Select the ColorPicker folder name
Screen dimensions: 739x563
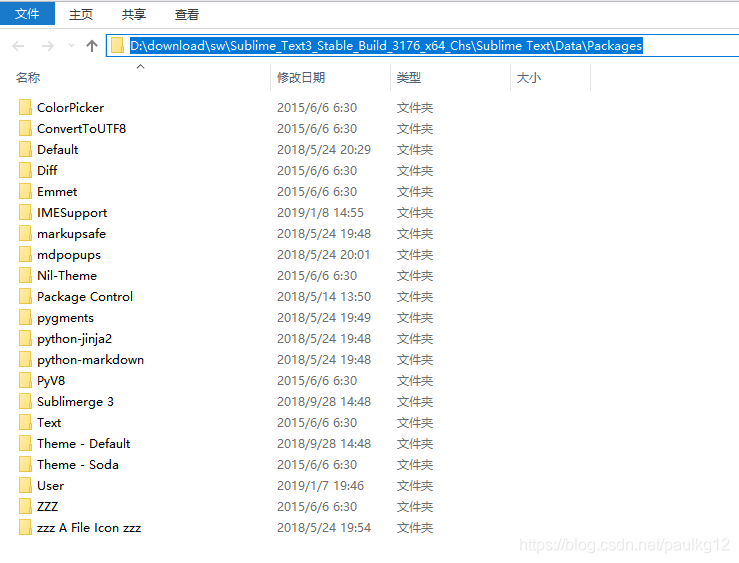[x=70, y=107]
